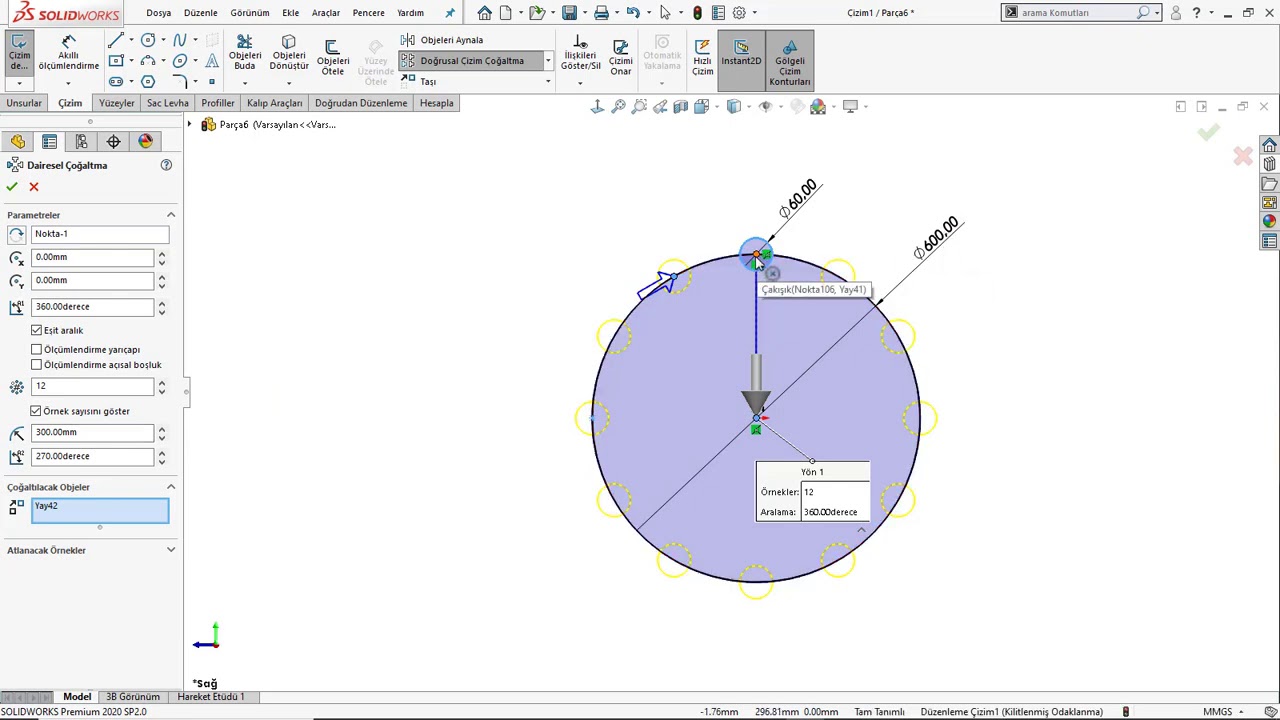Screen dimensions: 1280x720
Task: Open the FeatureManager tree tab icon
Action: (x=17, y=142)
